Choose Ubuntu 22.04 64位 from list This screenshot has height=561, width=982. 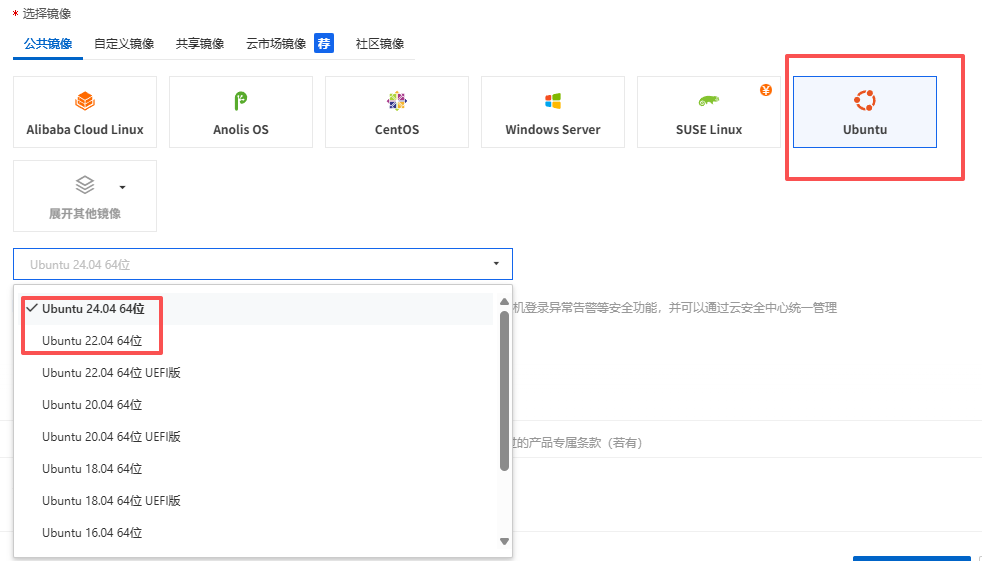coord(92,341)
